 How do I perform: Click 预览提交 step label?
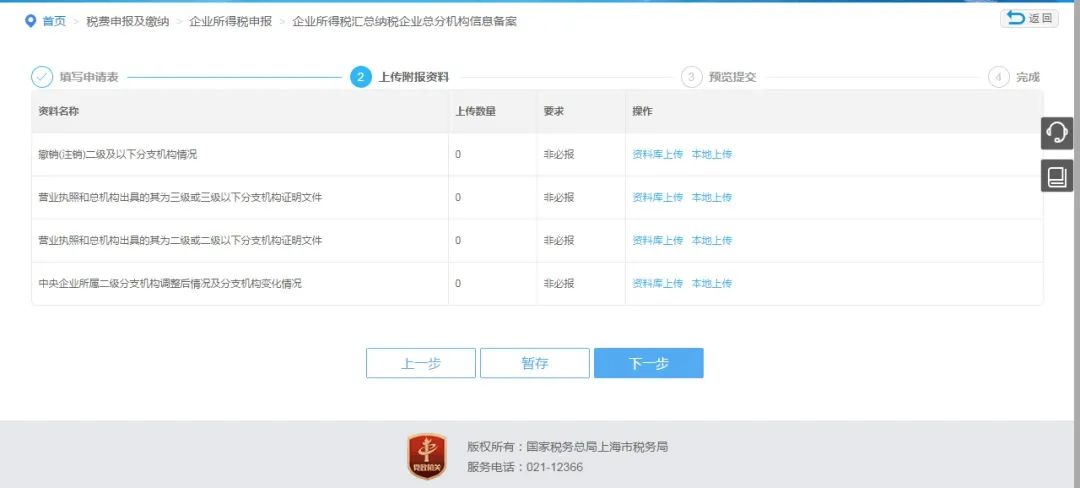click(733, 77)
